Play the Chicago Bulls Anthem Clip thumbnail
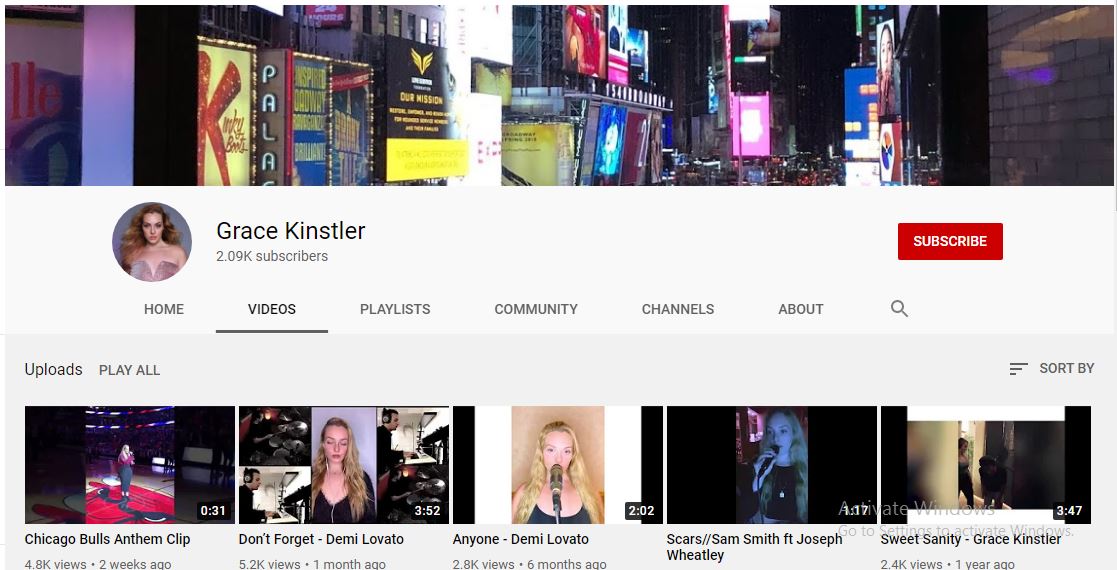This screenshot has width=1117, height=570. tap(130, 465)
